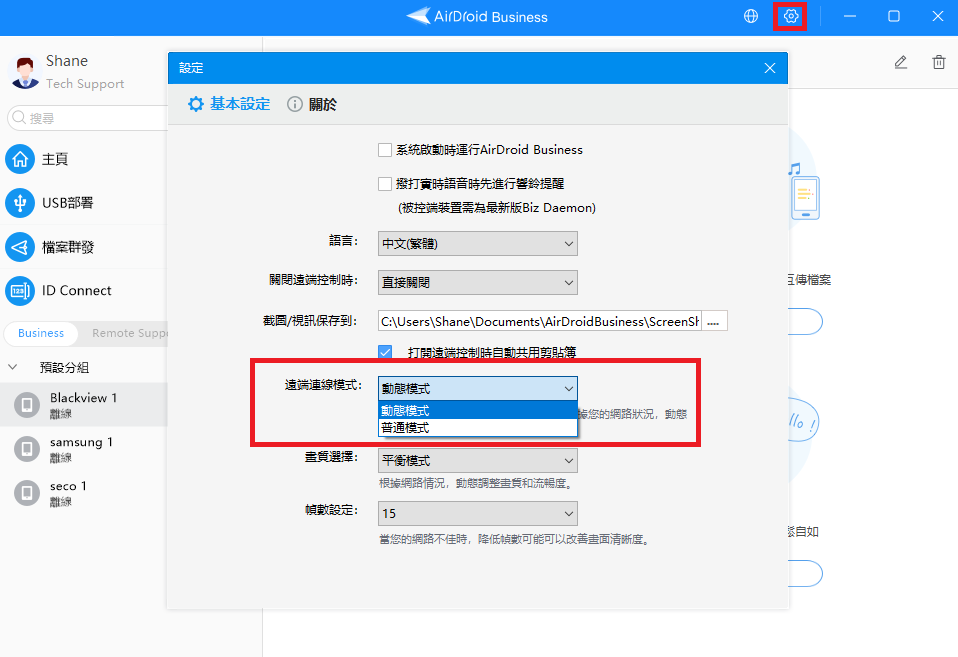The height and width of the screenshot is (657, 958).
Task: Click the trash delete icon
Action: (x=939, y=62)
